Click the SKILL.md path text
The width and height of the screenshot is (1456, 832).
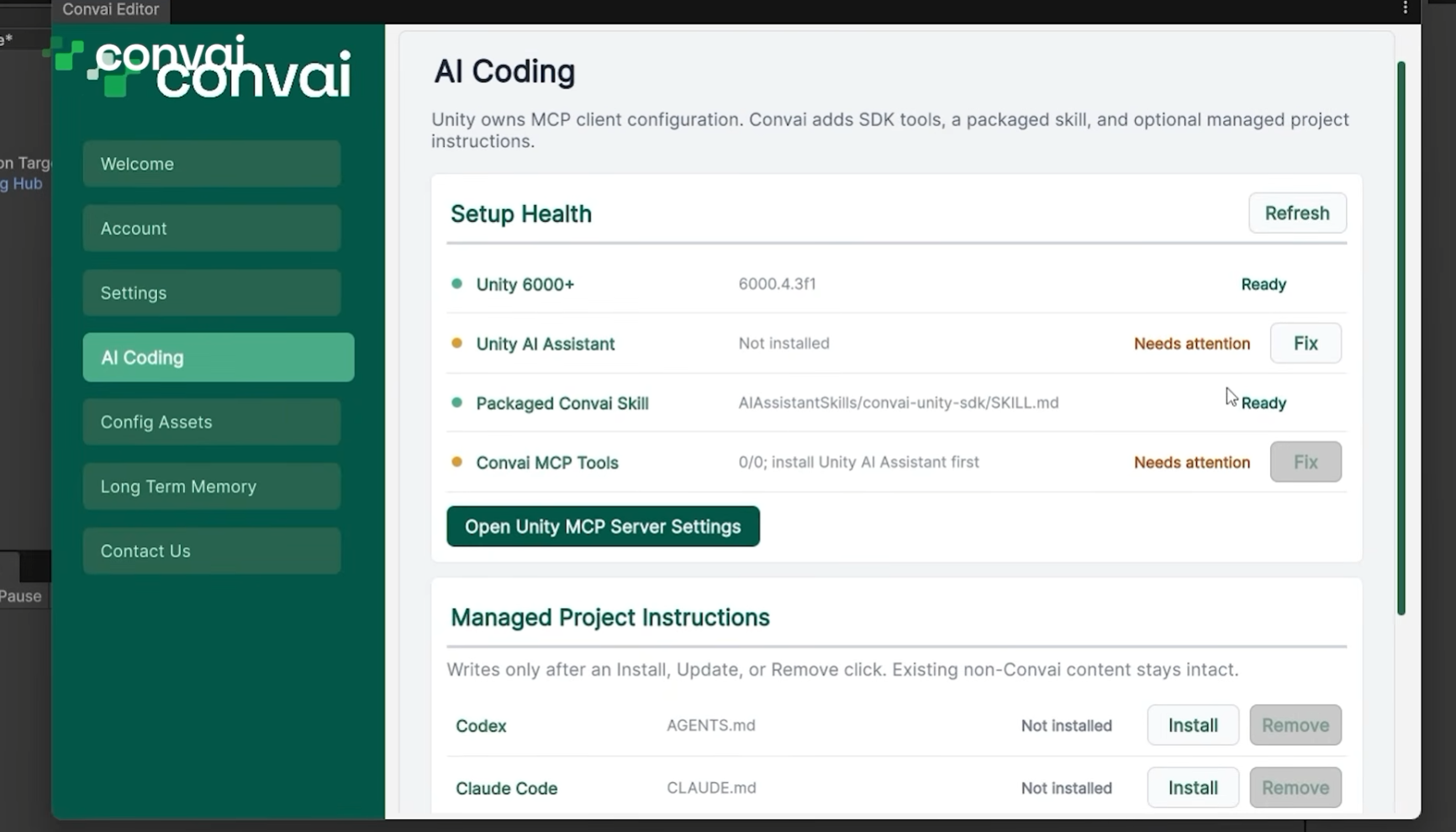(898, 403)
